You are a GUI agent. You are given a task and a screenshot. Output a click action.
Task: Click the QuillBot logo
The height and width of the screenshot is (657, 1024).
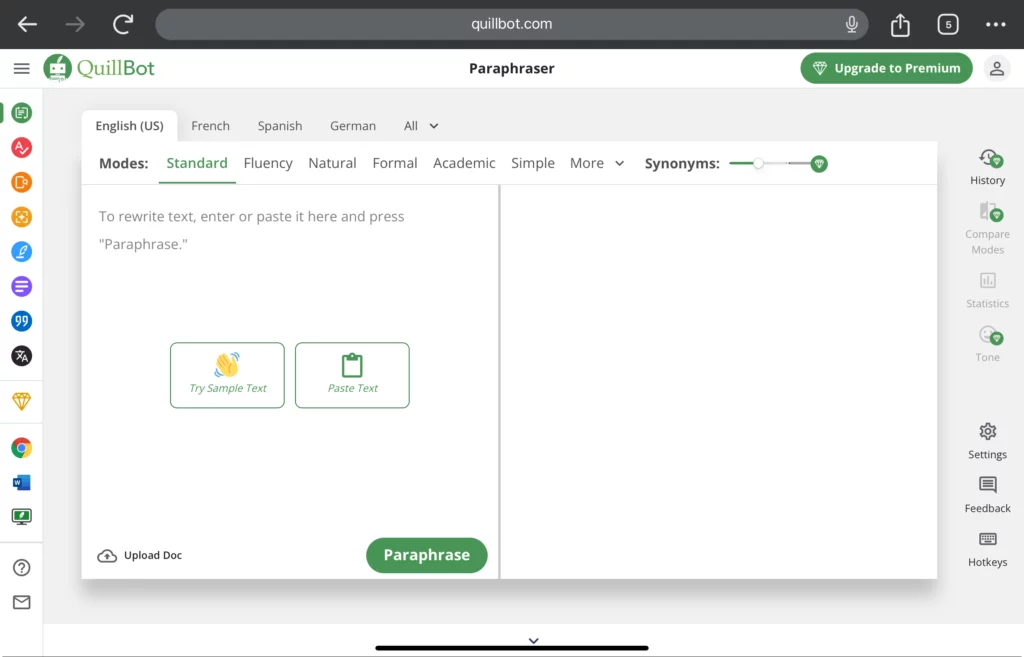pos(99,68)
